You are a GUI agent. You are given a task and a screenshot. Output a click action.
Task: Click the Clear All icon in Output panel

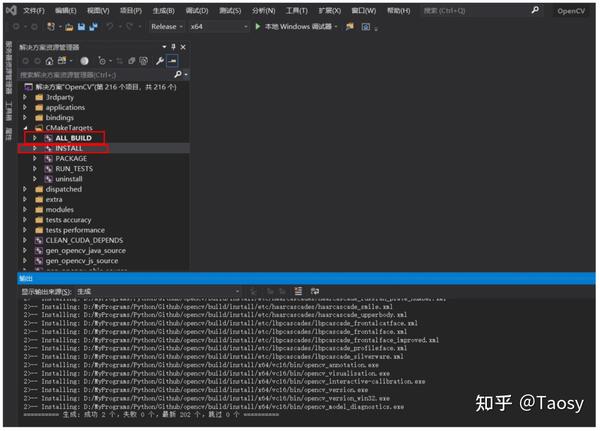tap(298, 291)
